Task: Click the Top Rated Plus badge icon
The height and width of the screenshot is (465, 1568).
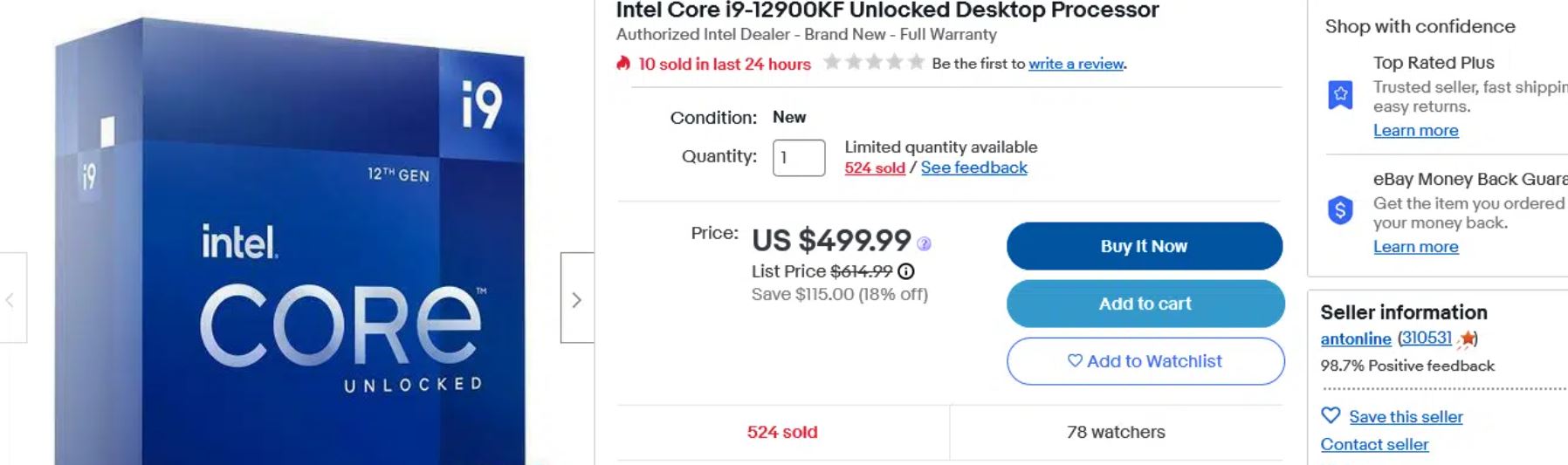Action: point(1340,94)
